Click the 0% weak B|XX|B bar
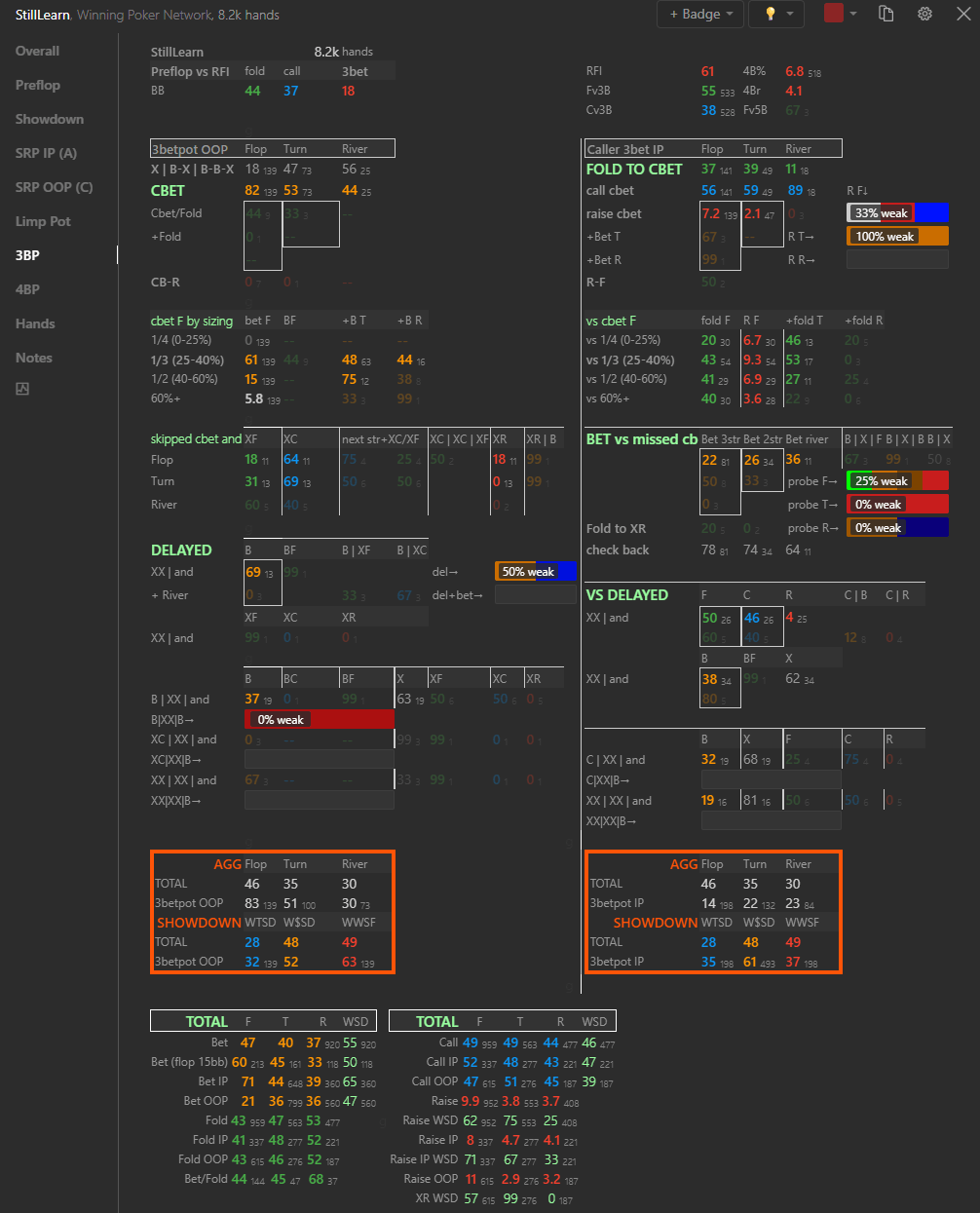 pos(320,719)
